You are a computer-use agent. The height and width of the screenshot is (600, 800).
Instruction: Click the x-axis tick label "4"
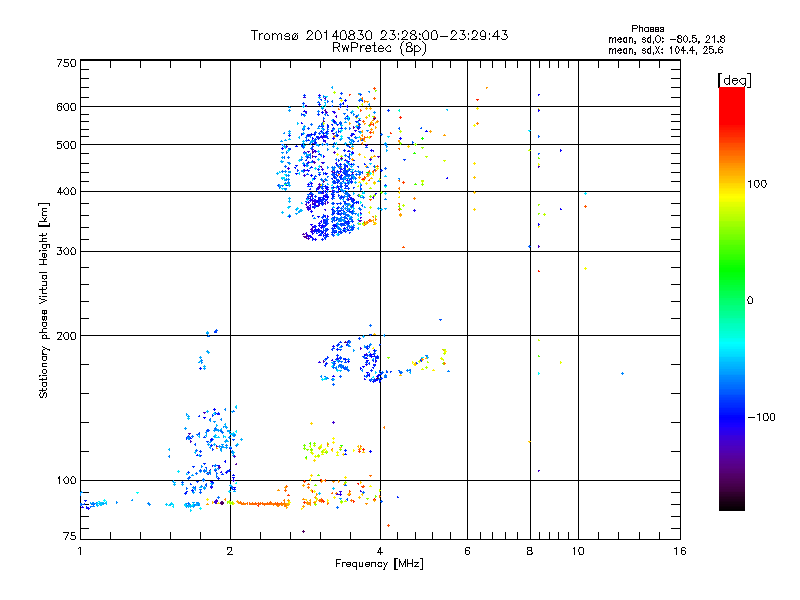tap(380, 551)
